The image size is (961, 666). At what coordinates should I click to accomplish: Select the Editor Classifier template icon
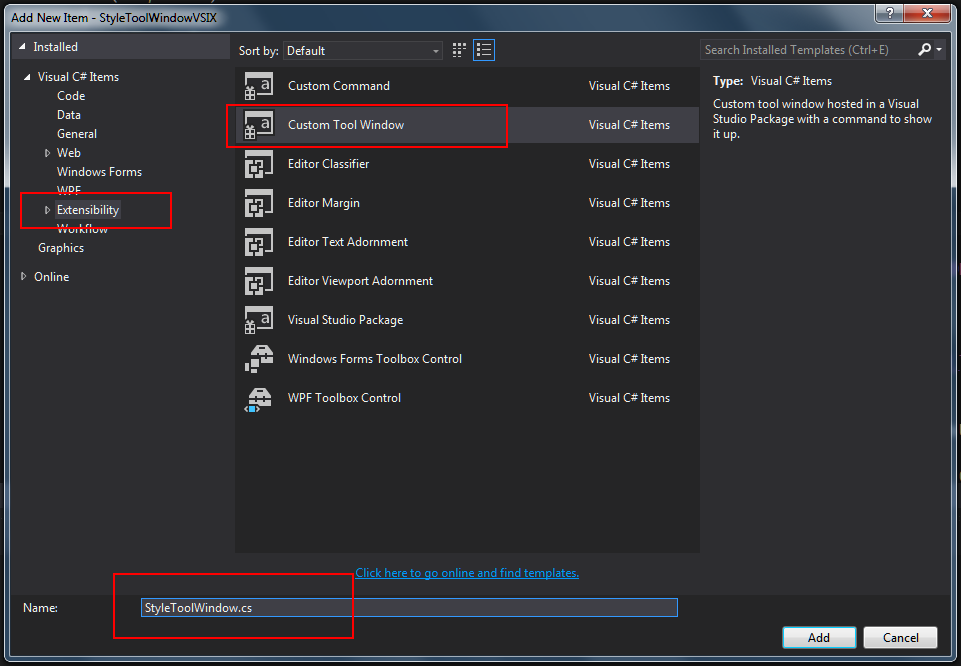259,165
